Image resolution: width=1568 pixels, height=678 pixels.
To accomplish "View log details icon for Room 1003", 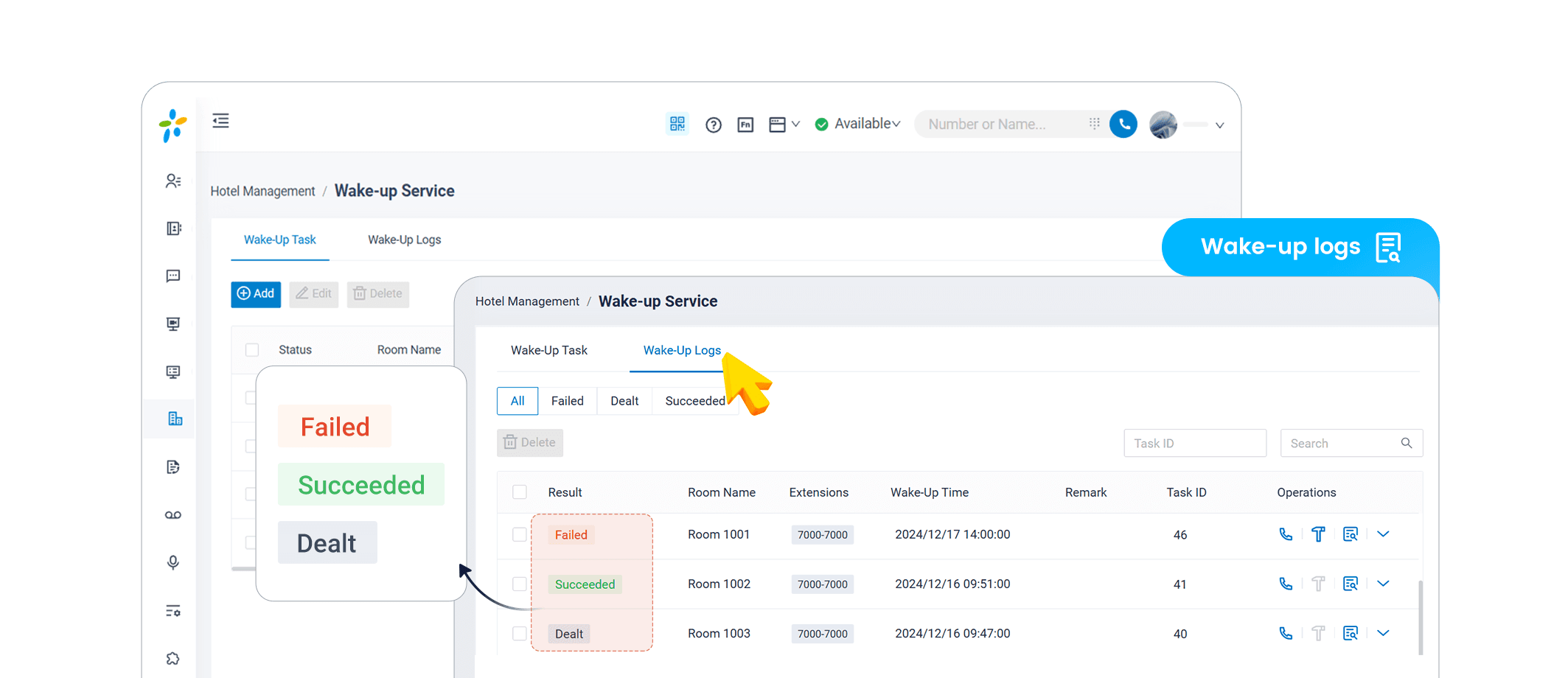I will point(1351,633).
